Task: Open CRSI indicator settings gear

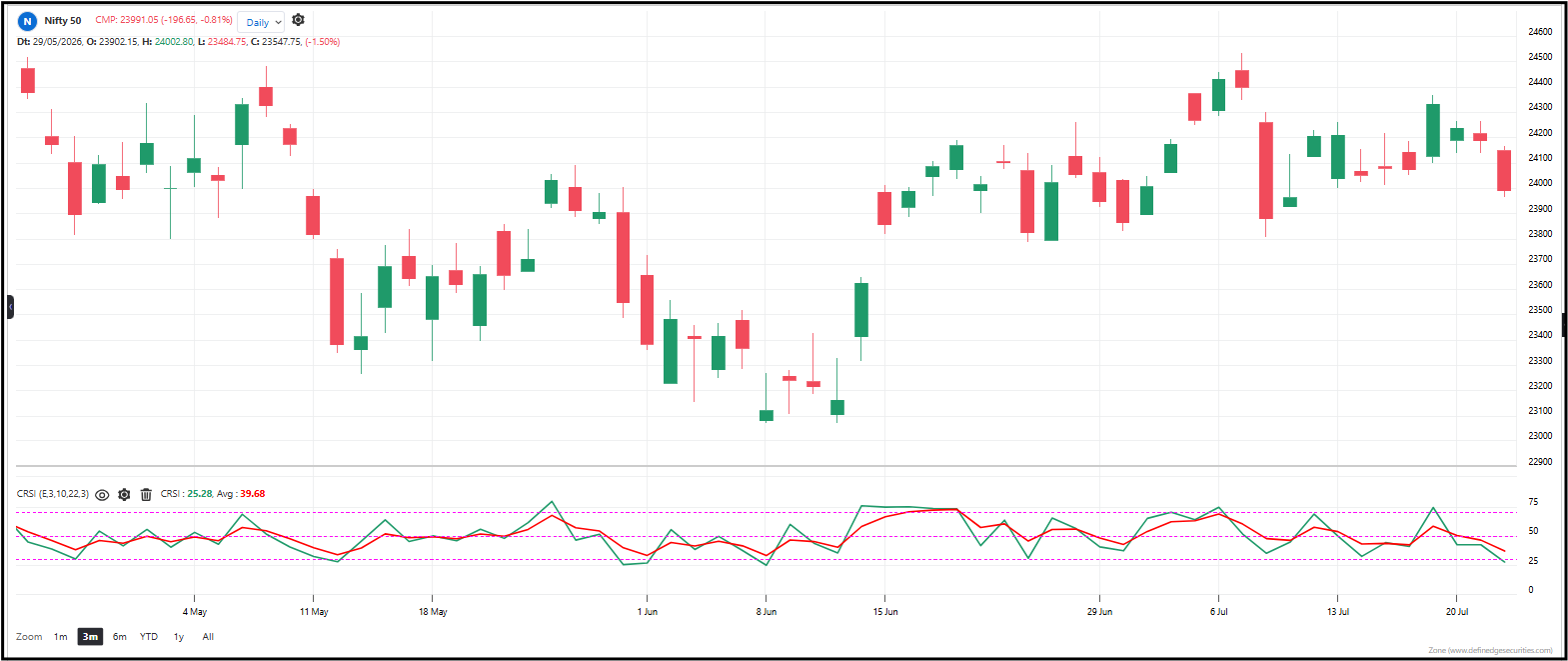Action: pyautogui.click(x=124, y=494)
